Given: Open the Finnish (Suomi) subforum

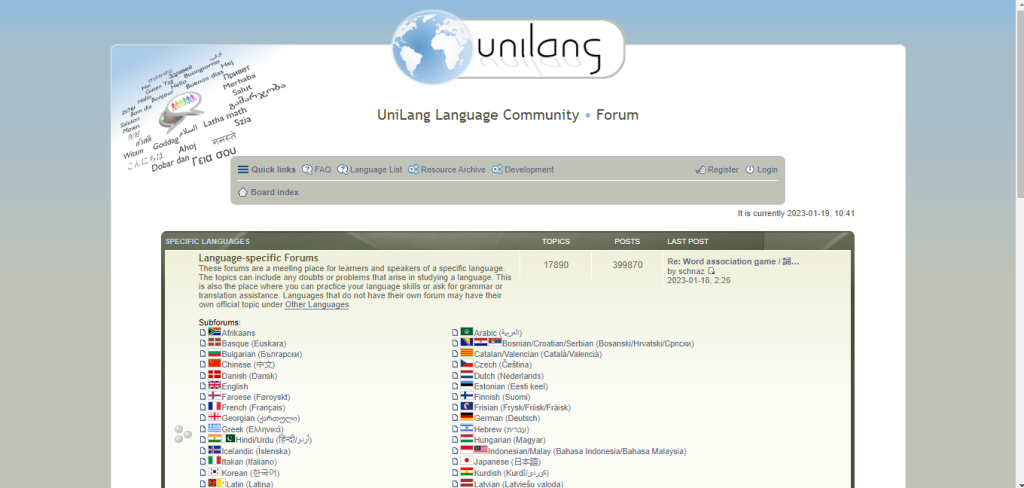Looking at the screenshot, I should pos(502,397).
